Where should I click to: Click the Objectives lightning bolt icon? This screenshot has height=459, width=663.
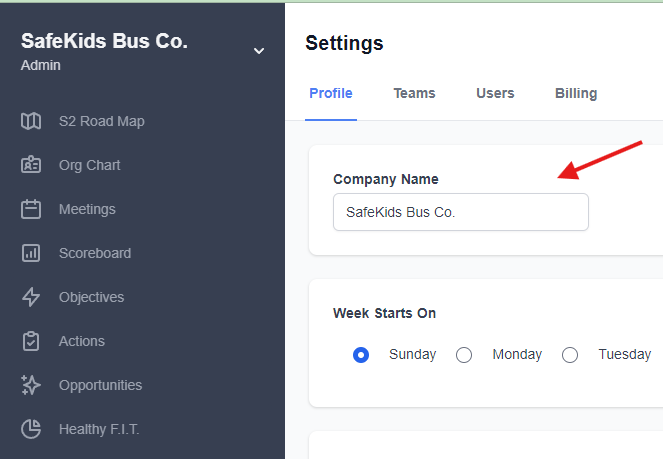[x=31, y=297]
